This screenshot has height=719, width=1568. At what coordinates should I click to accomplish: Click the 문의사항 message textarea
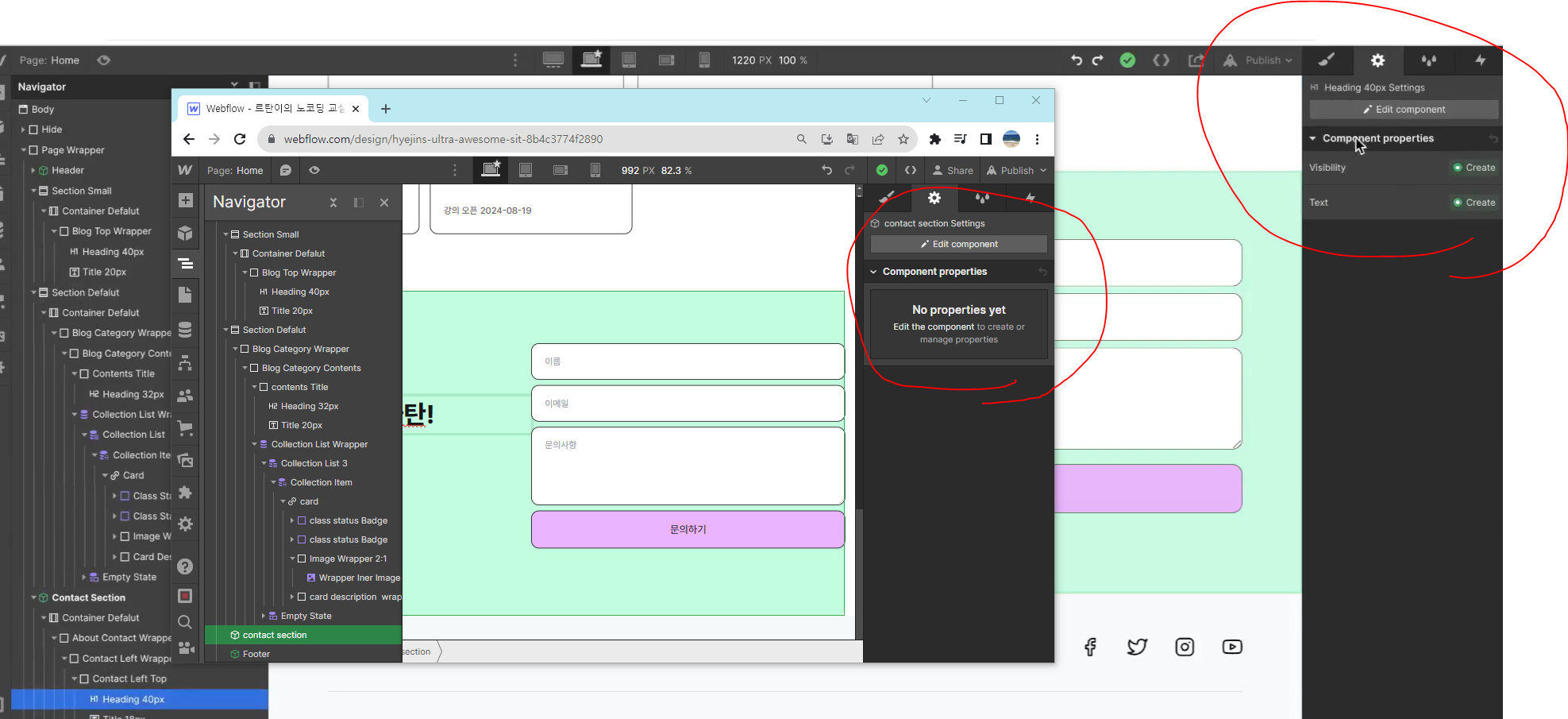coord(688,466)
